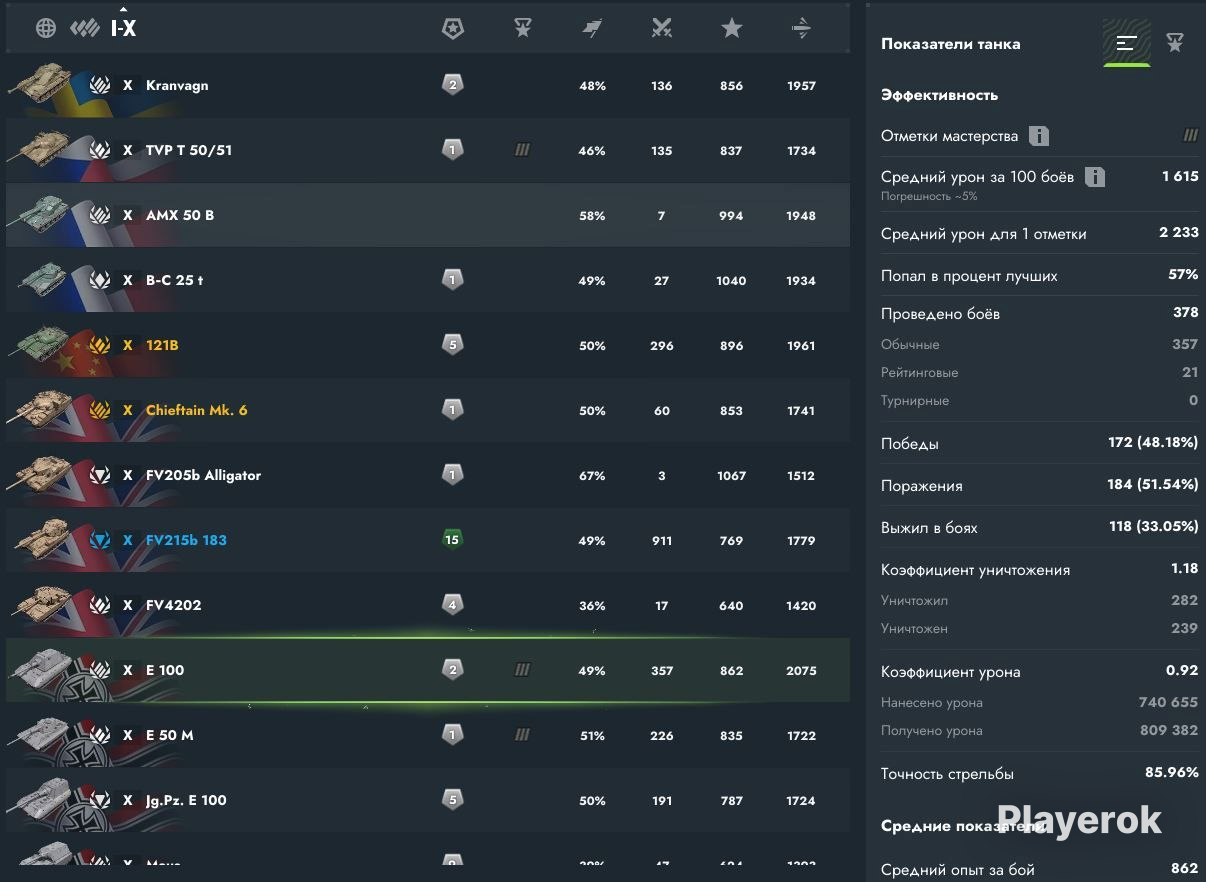Image resolution: width=1206 pixels, height=882 pixels.
Task: Click Jg.Pz. E 100 mastery badge icon
Action: click(x=452, y=800)
